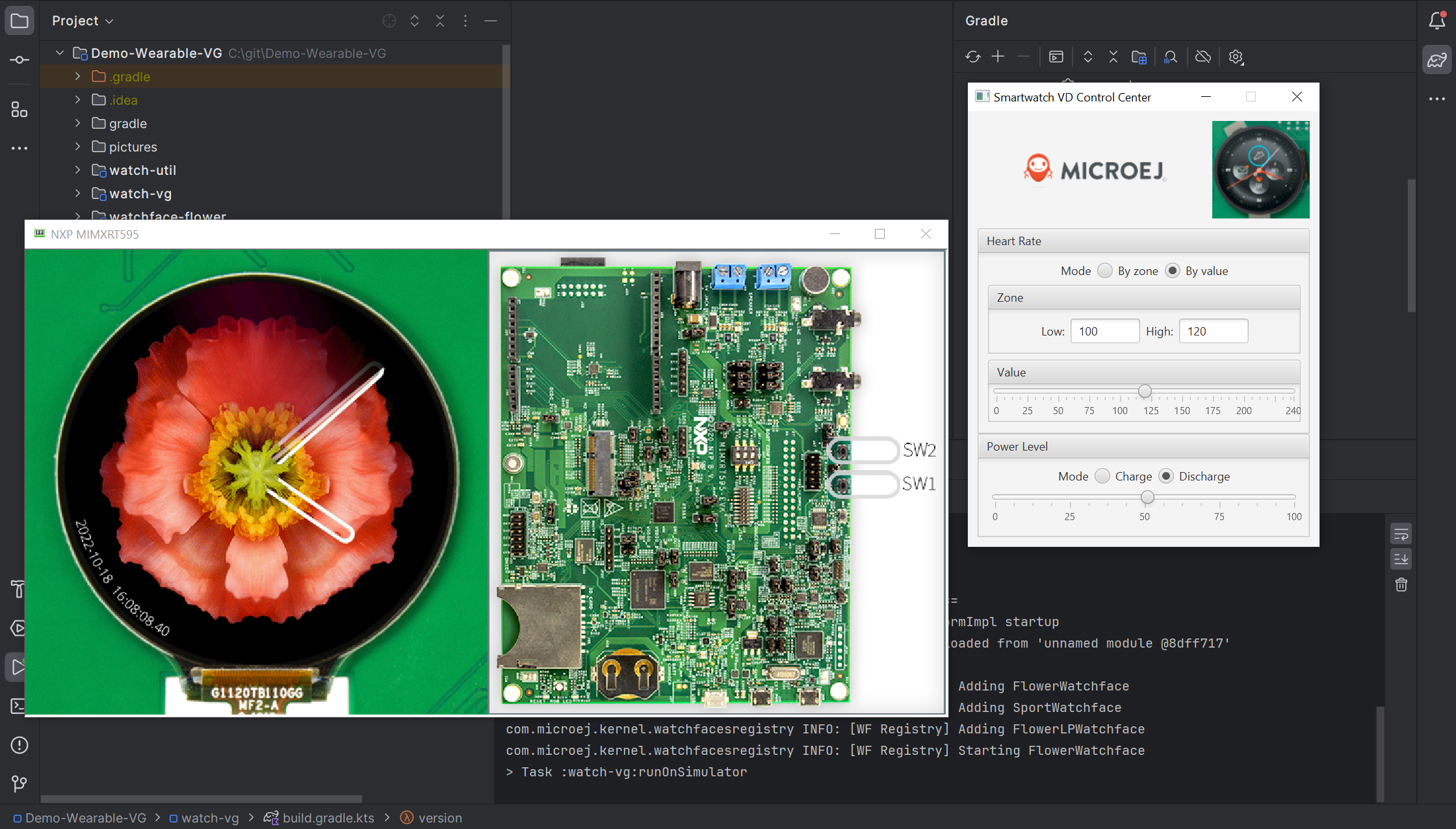Viewport: 1456px width, 829px height.
Task: Click the Power Level slider thumb
Action: [1147, 497]
